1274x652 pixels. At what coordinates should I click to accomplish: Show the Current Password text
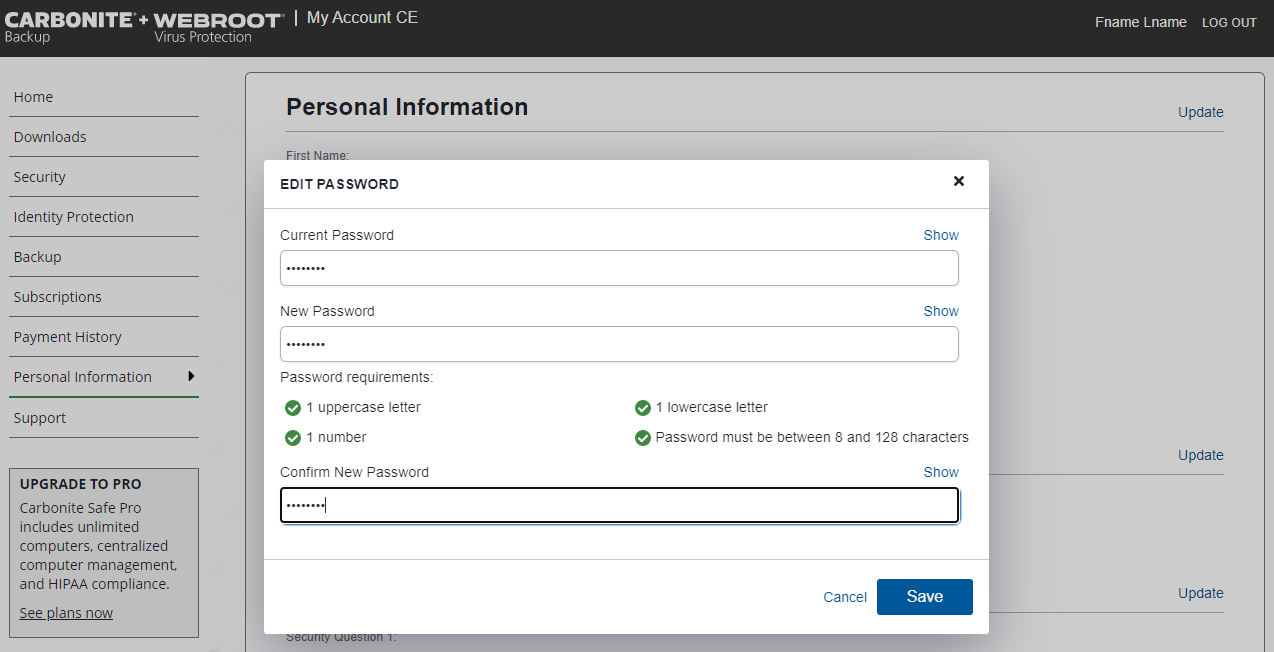click(x=940, y=236)
